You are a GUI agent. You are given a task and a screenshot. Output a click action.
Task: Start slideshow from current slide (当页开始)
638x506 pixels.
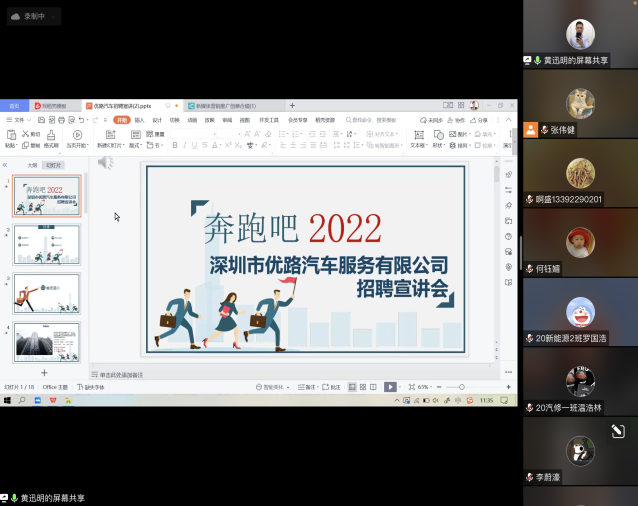(77, 139)
